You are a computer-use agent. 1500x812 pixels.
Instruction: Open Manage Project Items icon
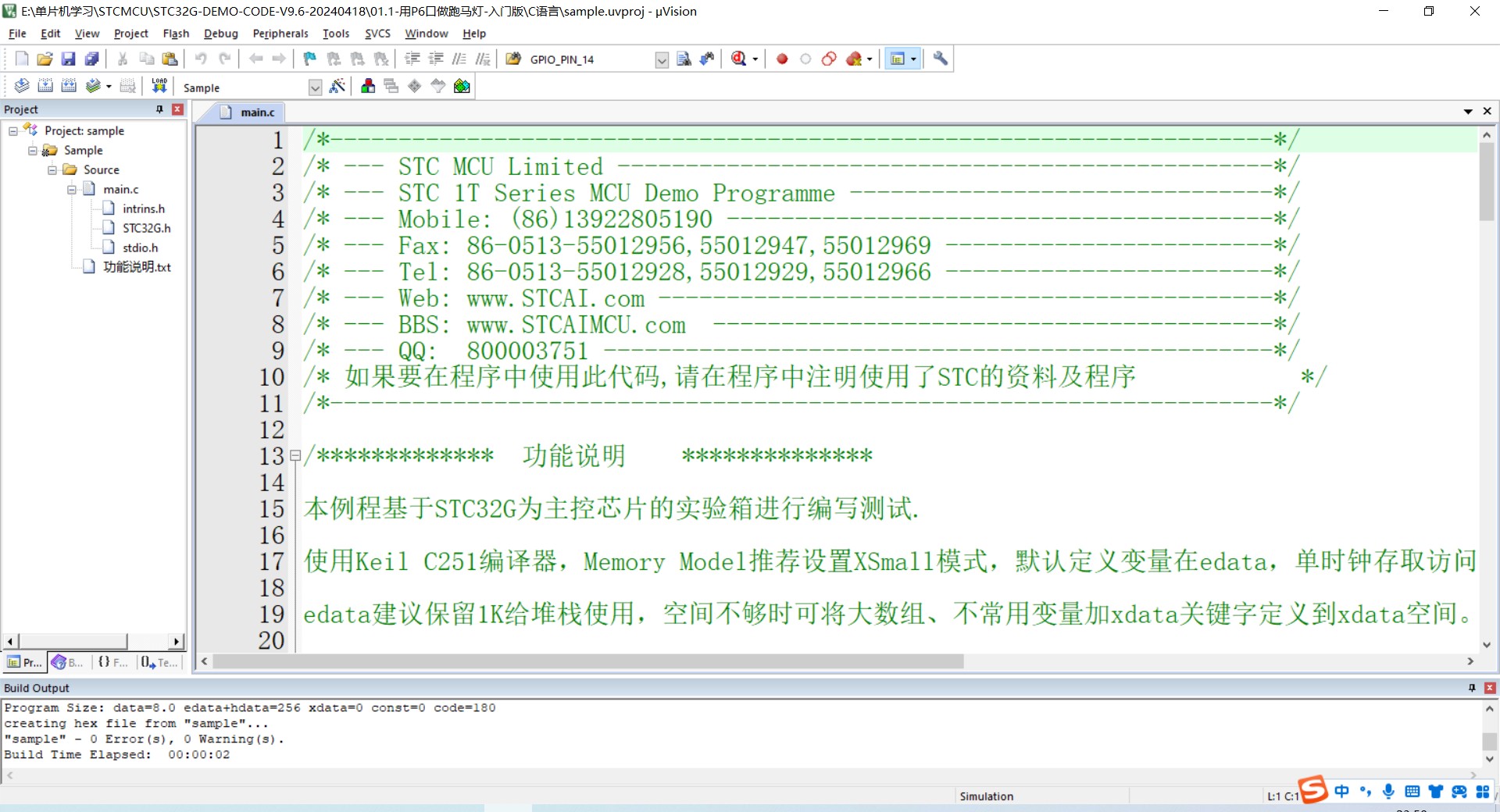click(x=368, y=86)
